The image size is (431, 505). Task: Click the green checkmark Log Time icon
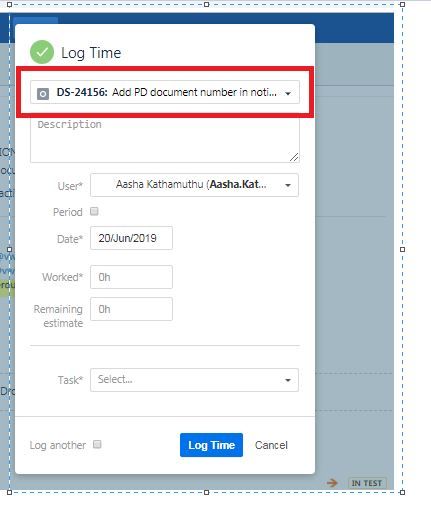42,52
